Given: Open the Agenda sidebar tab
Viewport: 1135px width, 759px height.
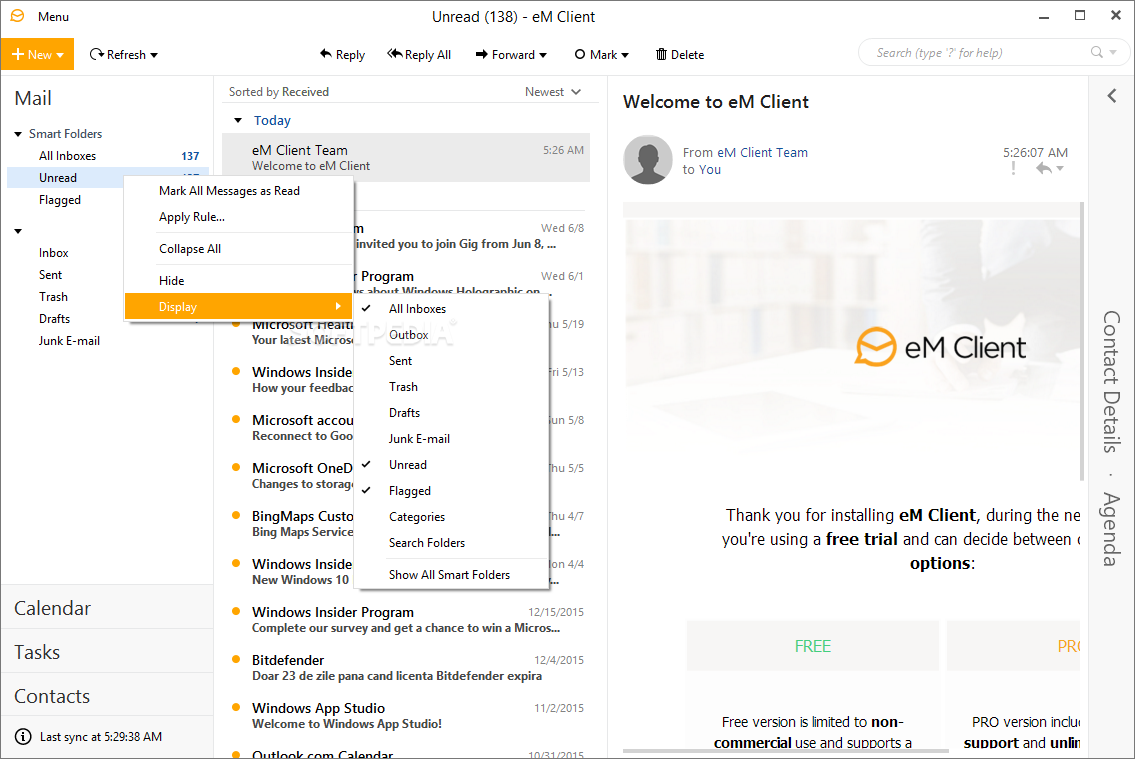Looking at the screenshot, I should (1111, 529).
